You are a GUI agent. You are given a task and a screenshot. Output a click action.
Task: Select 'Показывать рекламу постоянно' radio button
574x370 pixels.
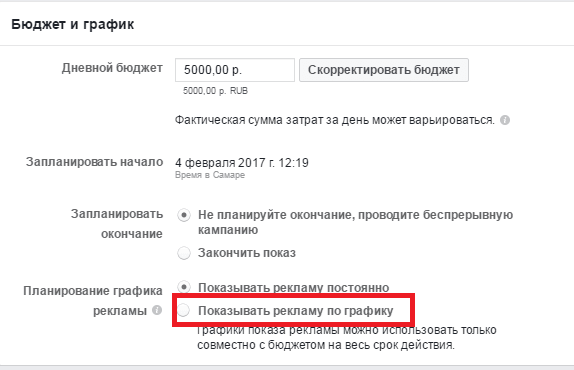(x=184, y=287)
